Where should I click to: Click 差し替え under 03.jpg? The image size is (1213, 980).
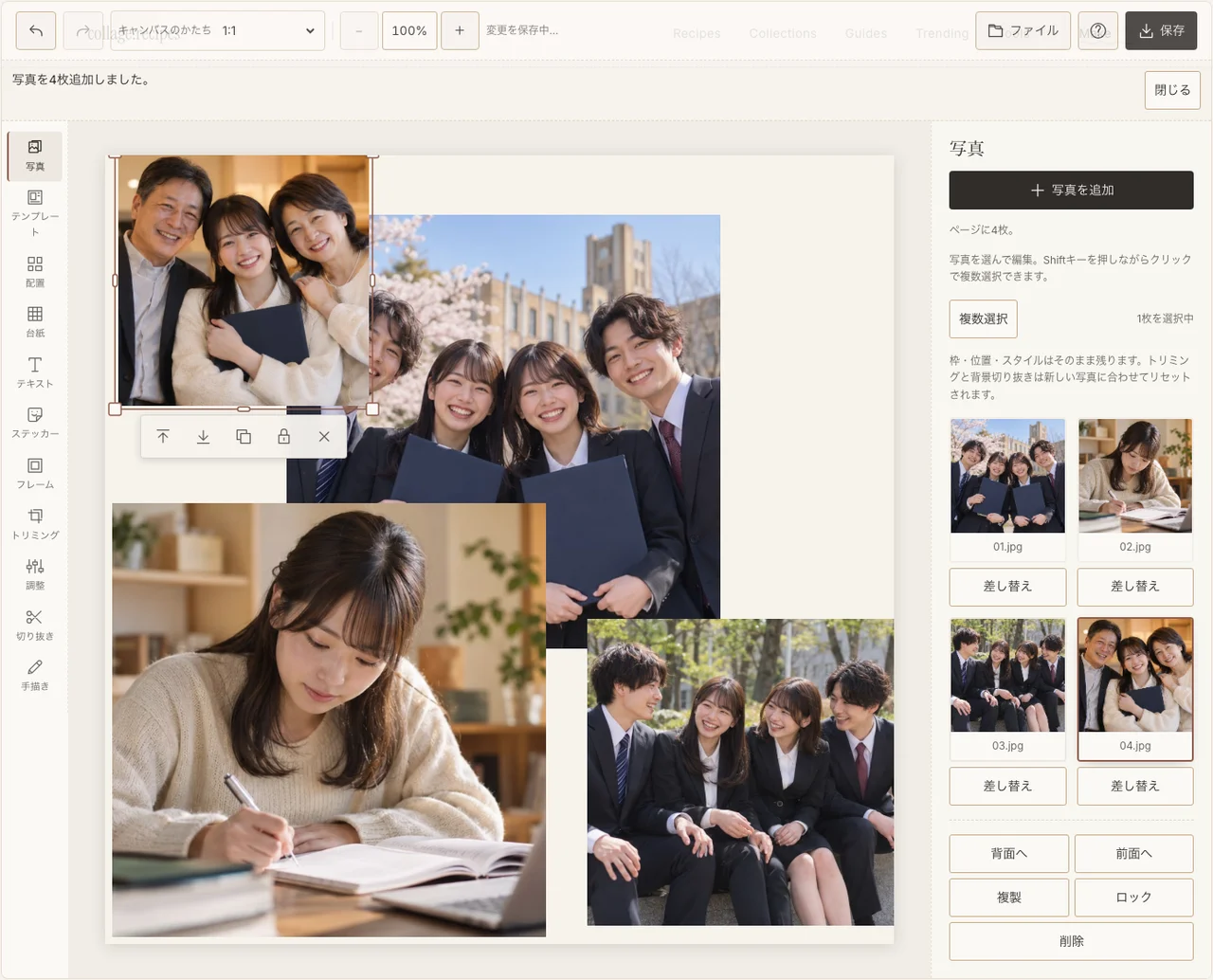(x=1008, y=787)
